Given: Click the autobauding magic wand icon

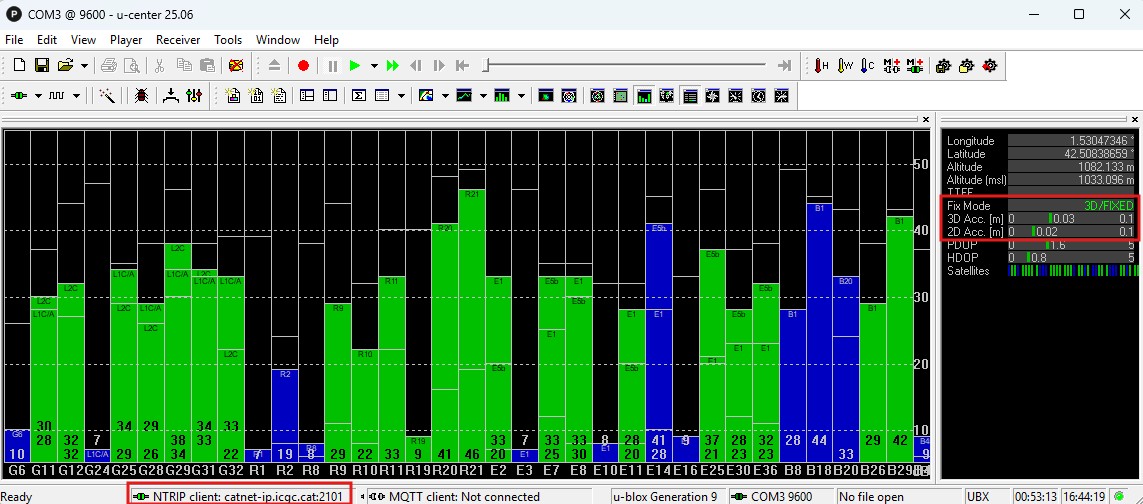Looking at the screenshot, I should pos(108,96).
